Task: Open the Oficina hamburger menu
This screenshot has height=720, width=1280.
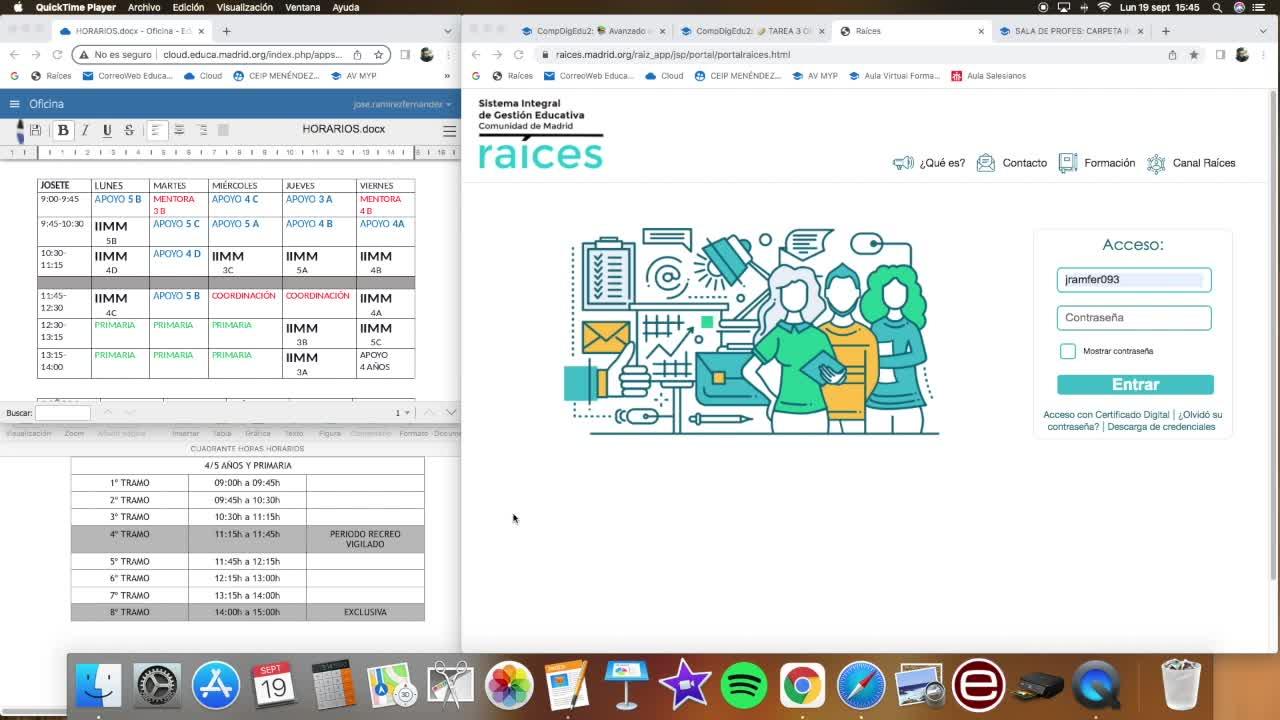Action: click(14, 104)
